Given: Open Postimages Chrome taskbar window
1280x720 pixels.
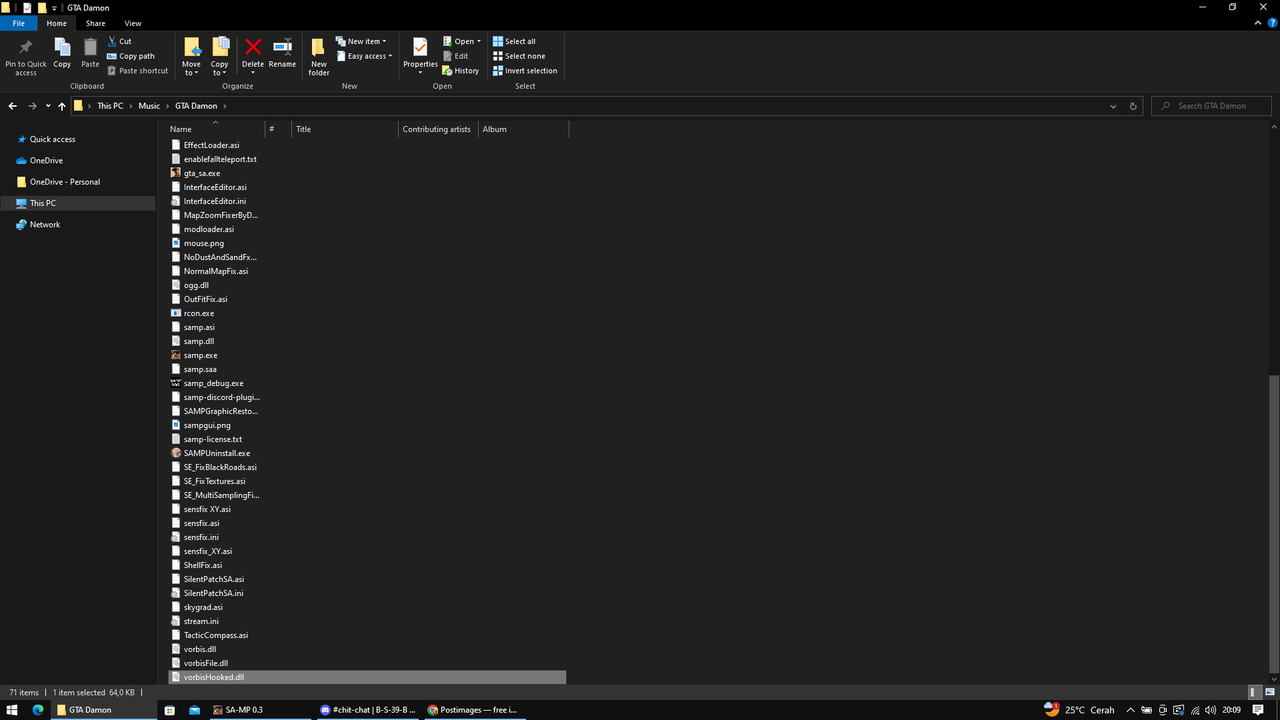Looking at the screenshot, I should pos(474,710).
